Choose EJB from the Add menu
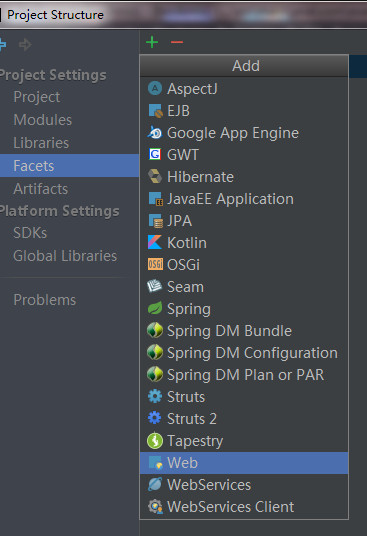The width and height of the screenshot is (367, 536). click(x=244, y=111)
